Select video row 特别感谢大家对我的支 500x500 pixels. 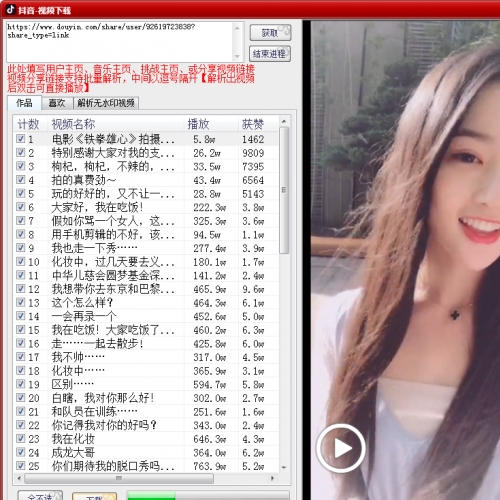click(146, 152)
